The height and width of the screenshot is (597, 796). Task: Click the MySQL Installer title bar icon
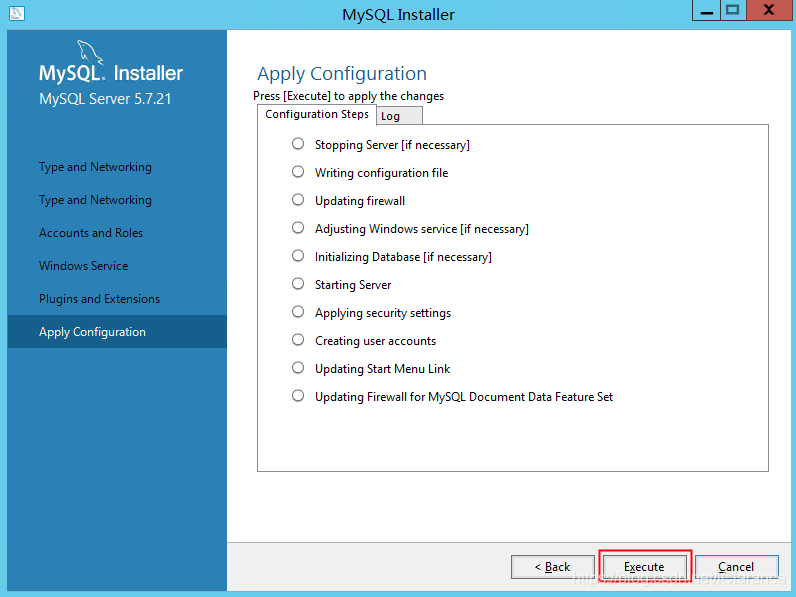17,13
